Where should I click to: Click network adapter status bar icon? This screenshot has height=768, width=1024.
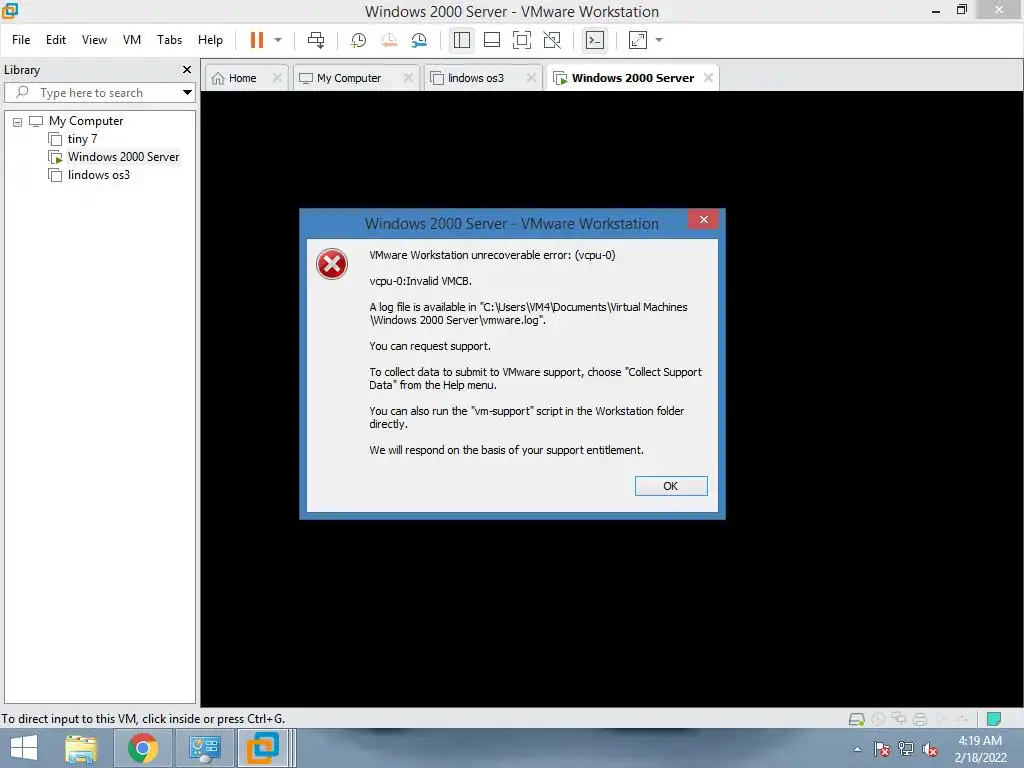pyautogui.click(x=899, y=719)
